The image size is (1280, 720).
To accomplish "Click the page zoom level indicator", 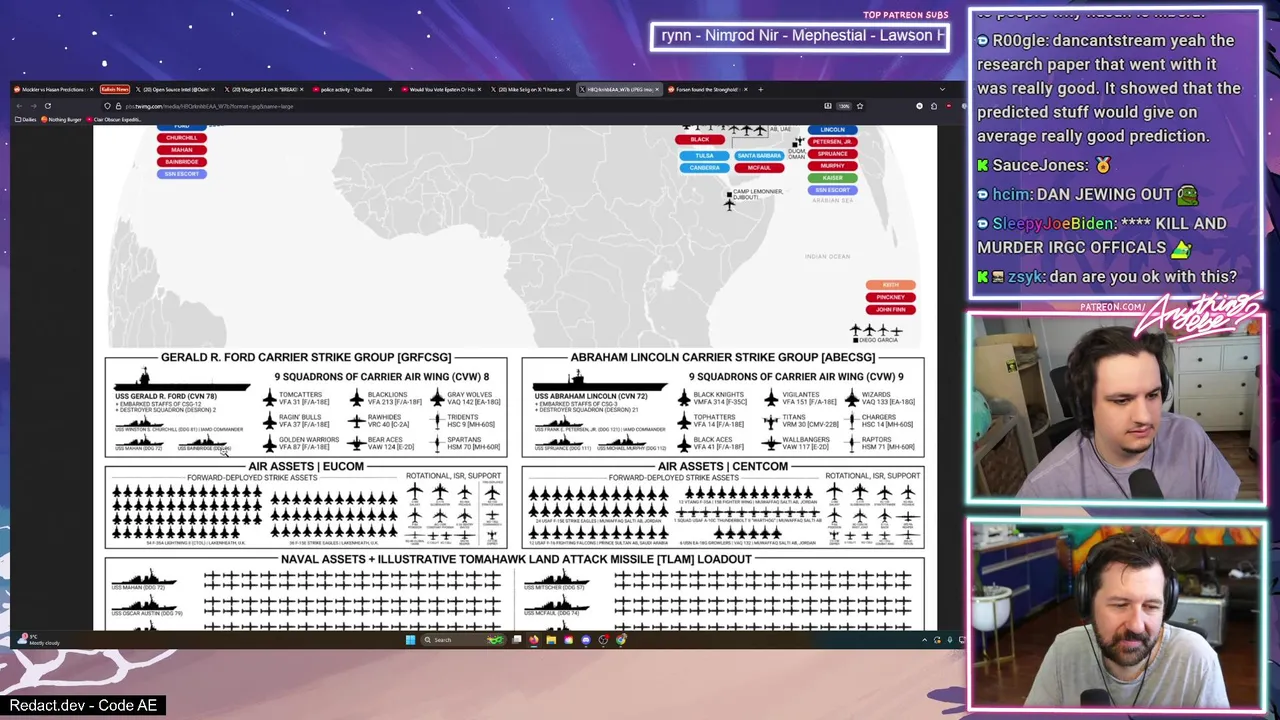I will click(x=844, y=106).
